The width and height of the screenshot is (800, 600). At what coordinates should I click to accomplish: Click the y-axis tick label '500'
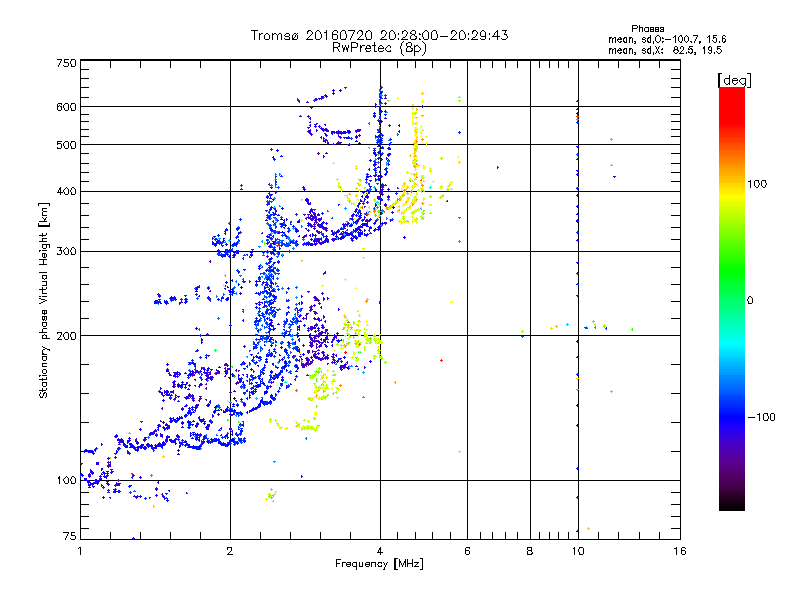pyautogui.click(x=66, y=145)
